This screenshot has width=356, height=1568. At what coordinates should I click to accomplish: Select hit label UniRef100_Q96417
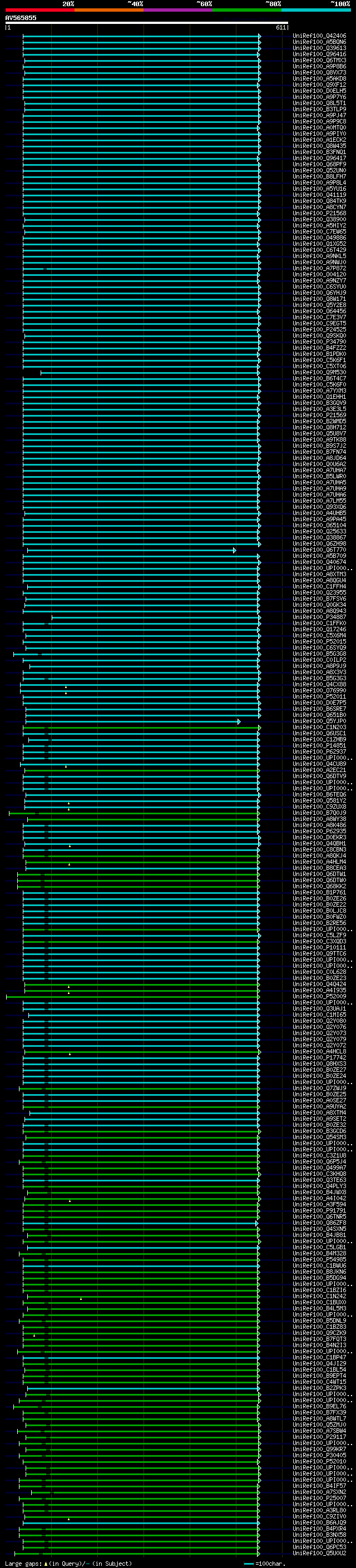319,159
